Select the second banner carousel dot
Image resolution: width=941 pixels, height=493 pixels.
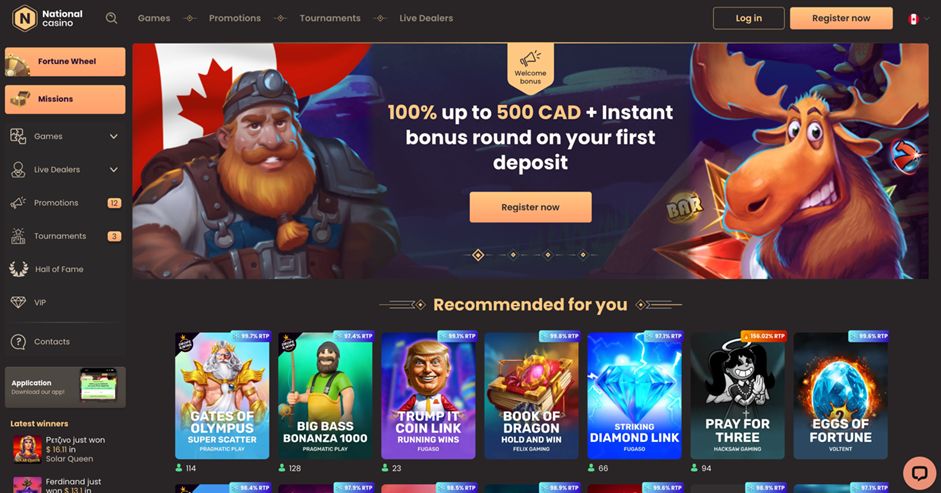pos(513,255)
